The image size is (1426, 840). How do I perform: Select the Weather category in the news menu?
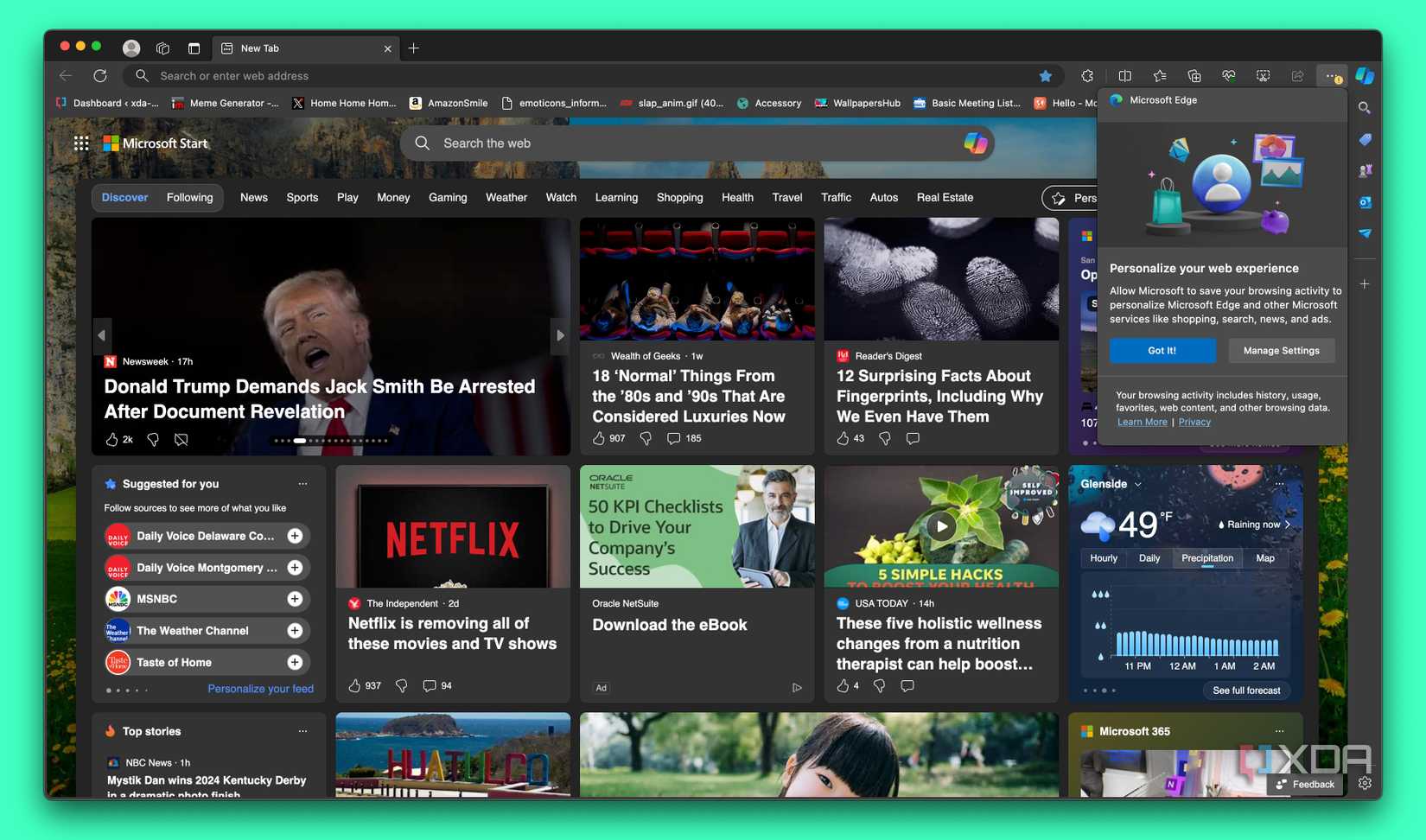(x=506, y=197)
